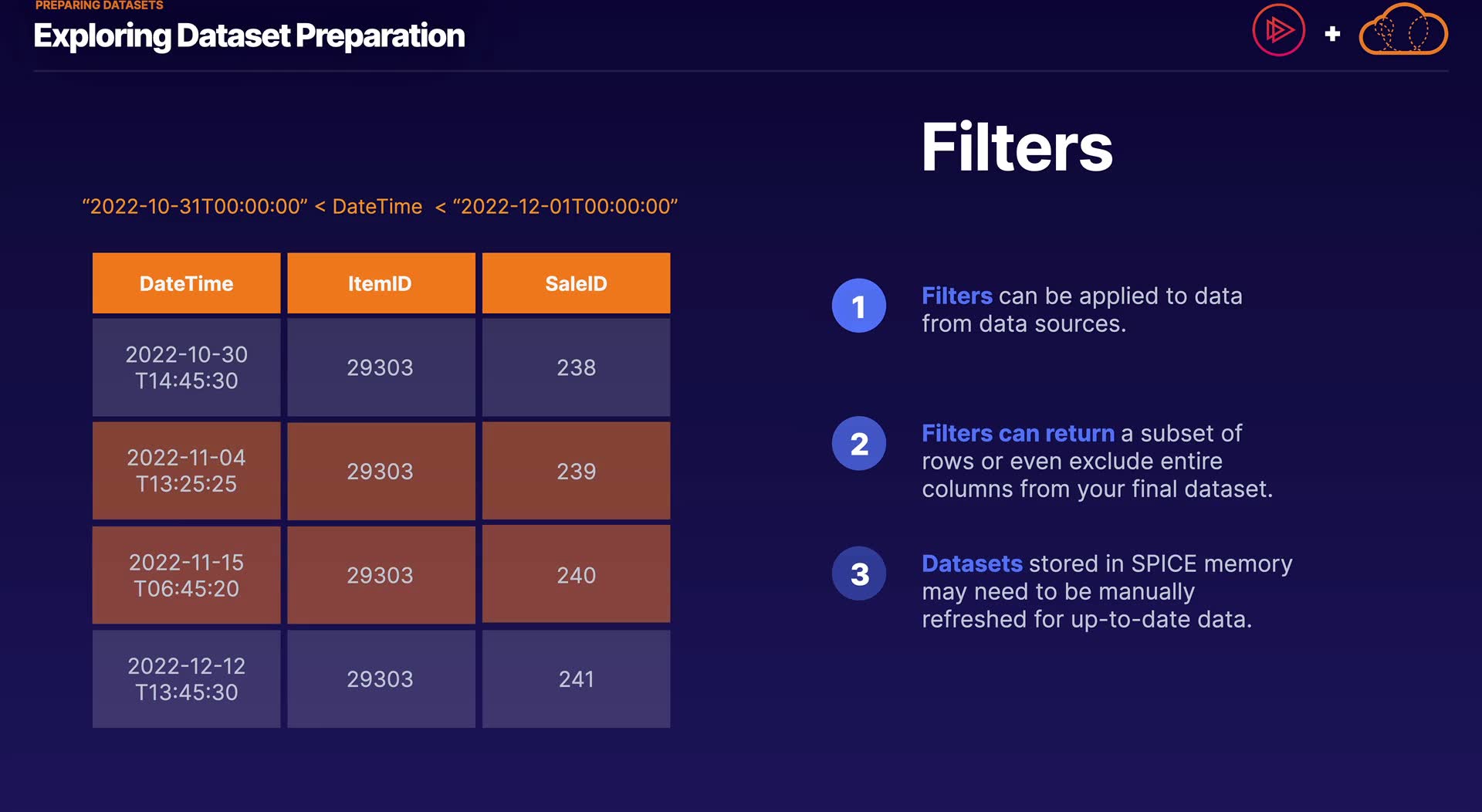Click highlighted SaleID cell 240
This screenshot has width=1482, height=812.
tap(576, 575)
